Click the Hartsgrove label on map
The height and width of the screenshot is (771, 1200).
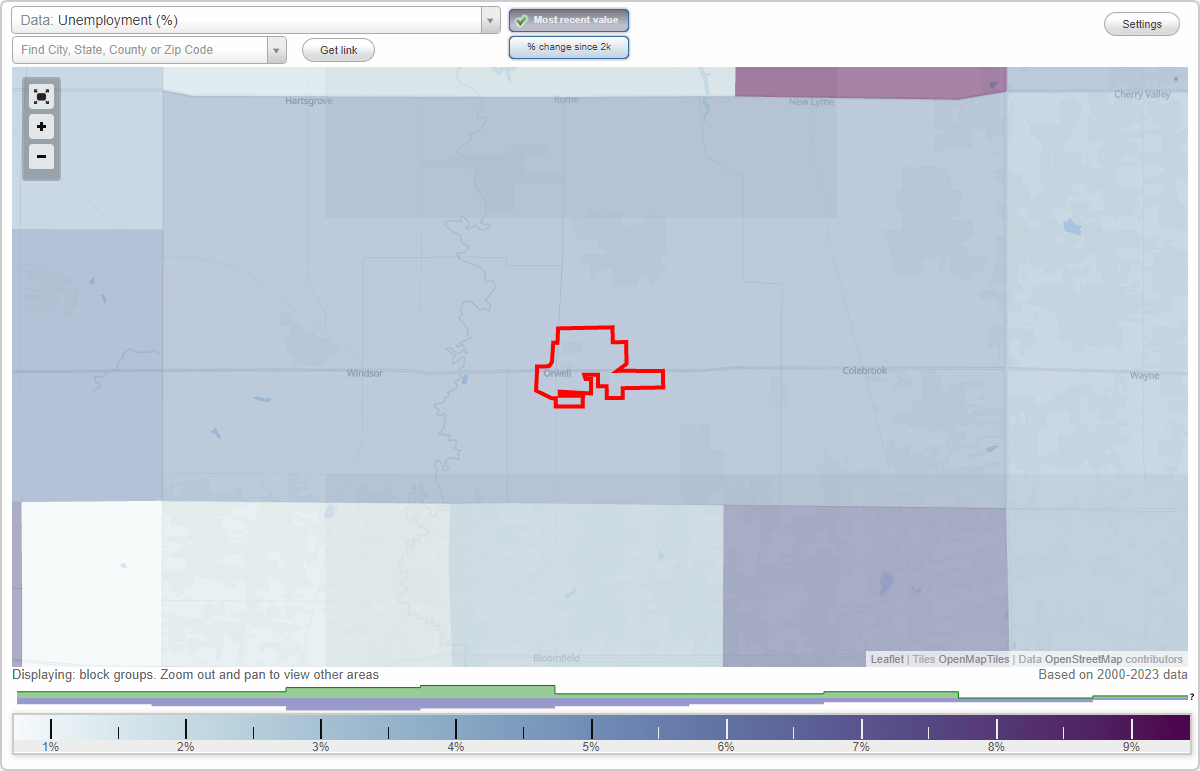point(309,101)
